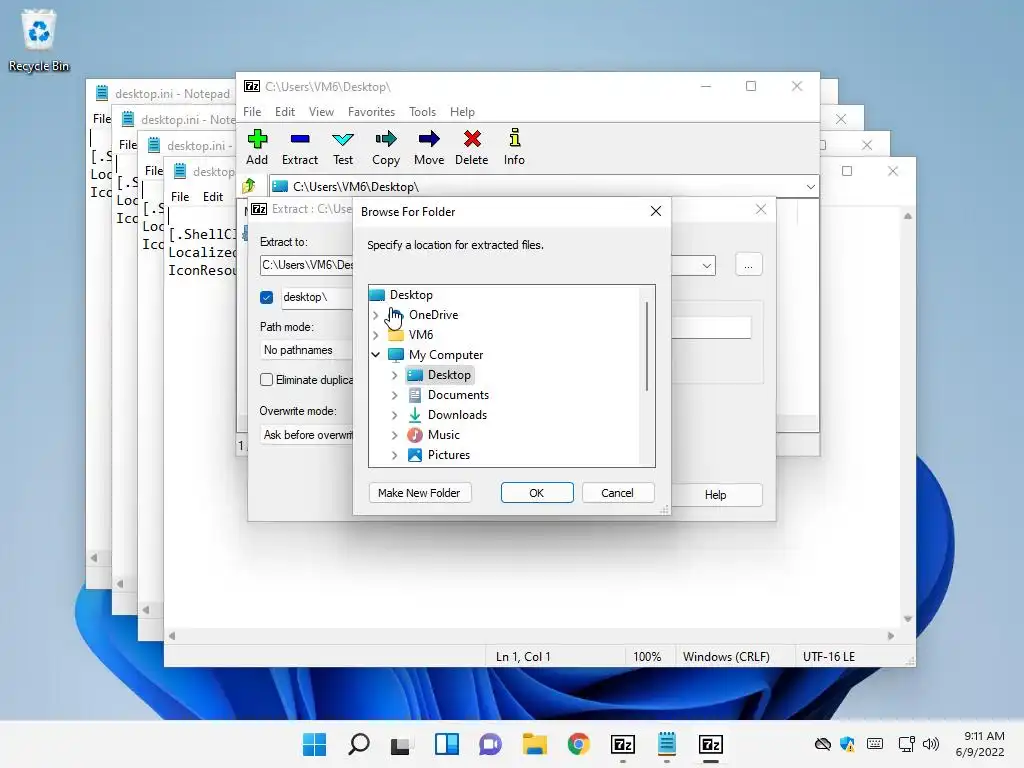The height and width of the screenshot is (768, 1024).
Task: Click the up-folder icon beside the address bar
Action: pyautogui.click(x=249, y=186)
